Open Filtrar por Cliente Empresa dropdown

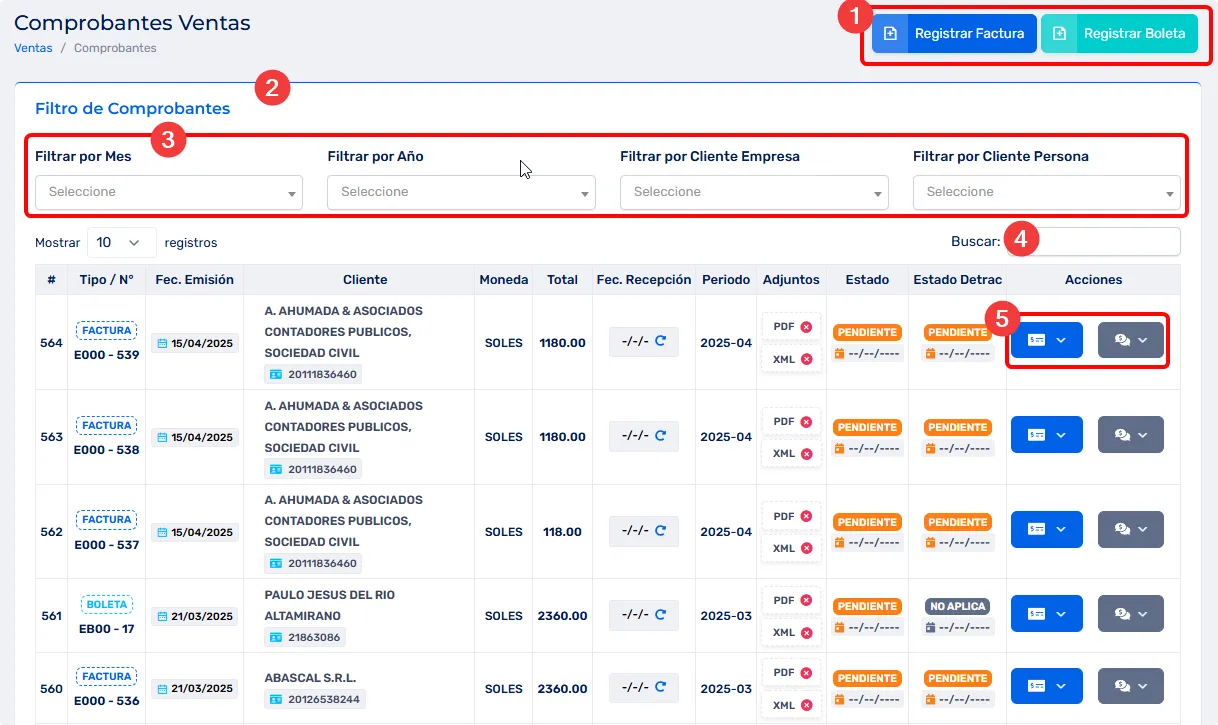coord(754,192)
